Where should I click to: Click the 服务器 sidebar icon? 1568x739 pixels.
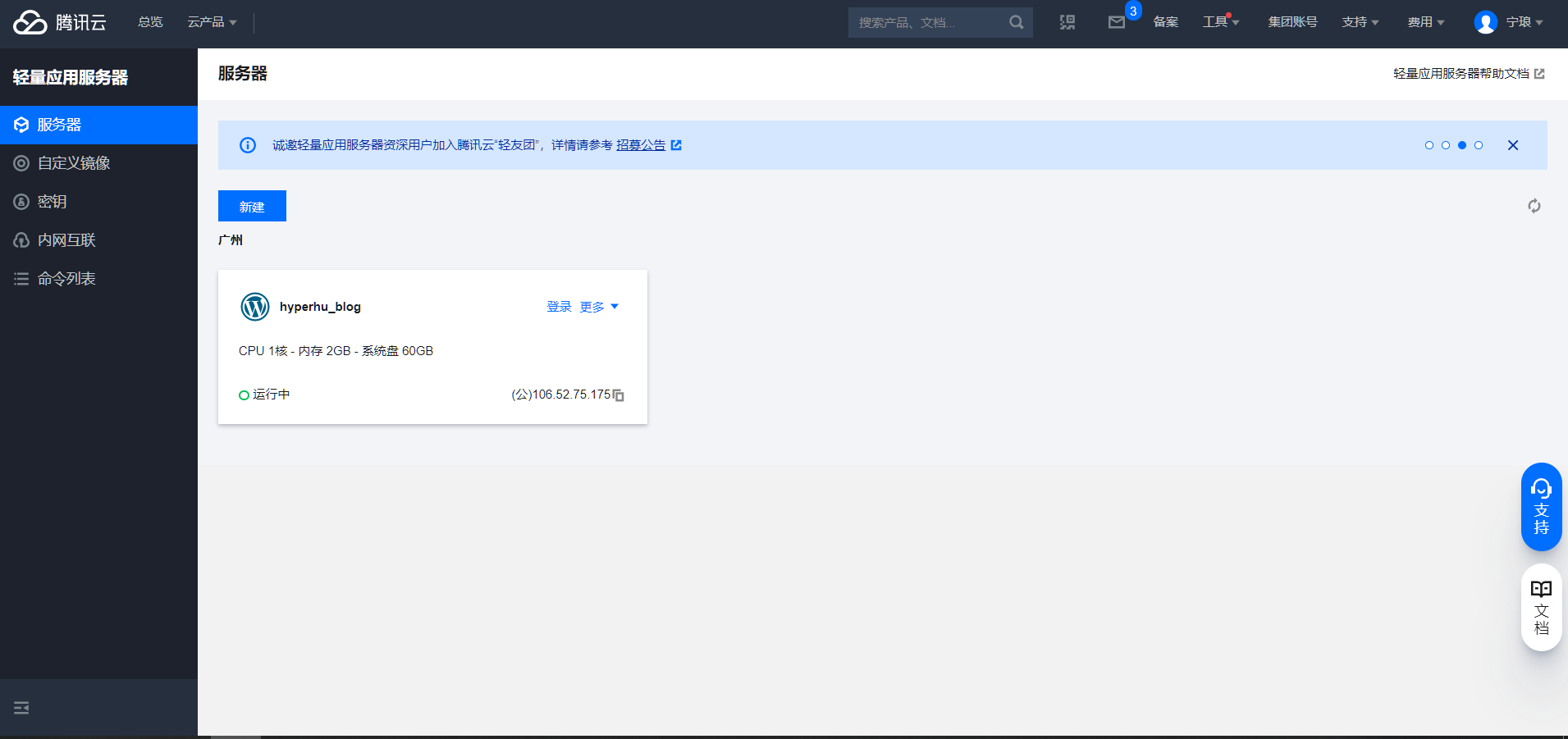pyautogui.click(x=21, y=125)
